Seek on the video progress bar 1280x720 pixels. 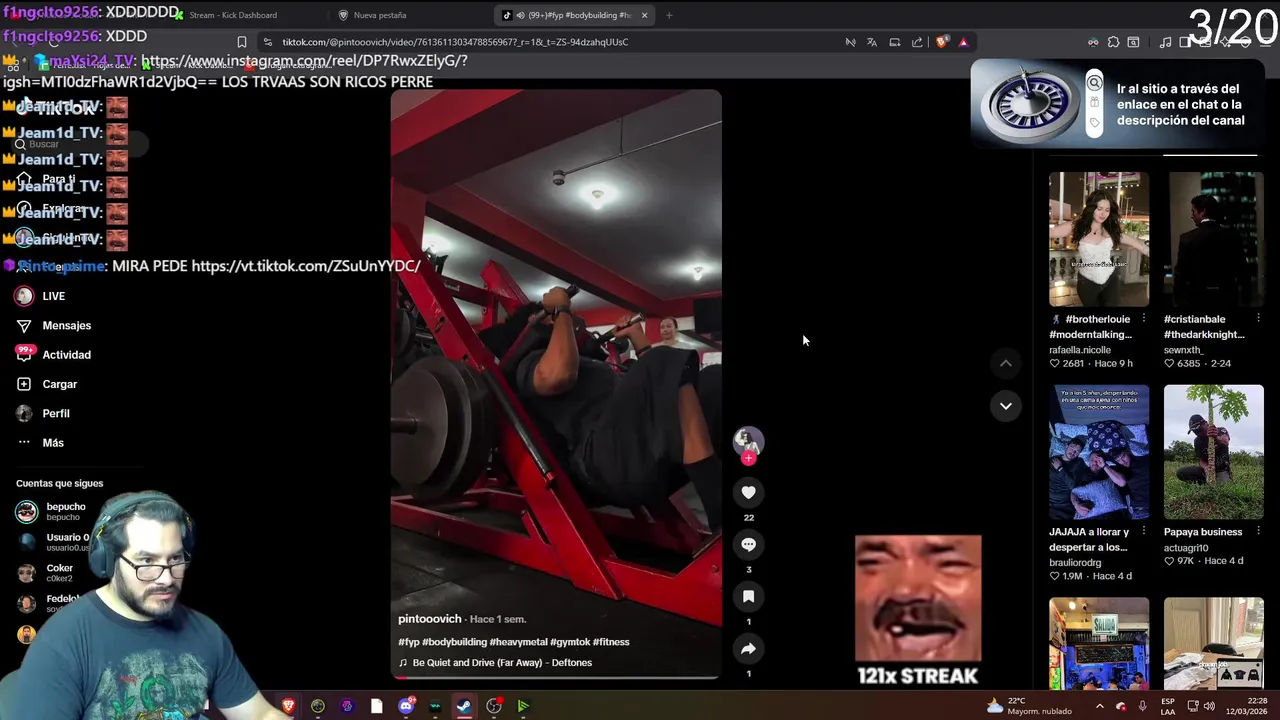556,678
